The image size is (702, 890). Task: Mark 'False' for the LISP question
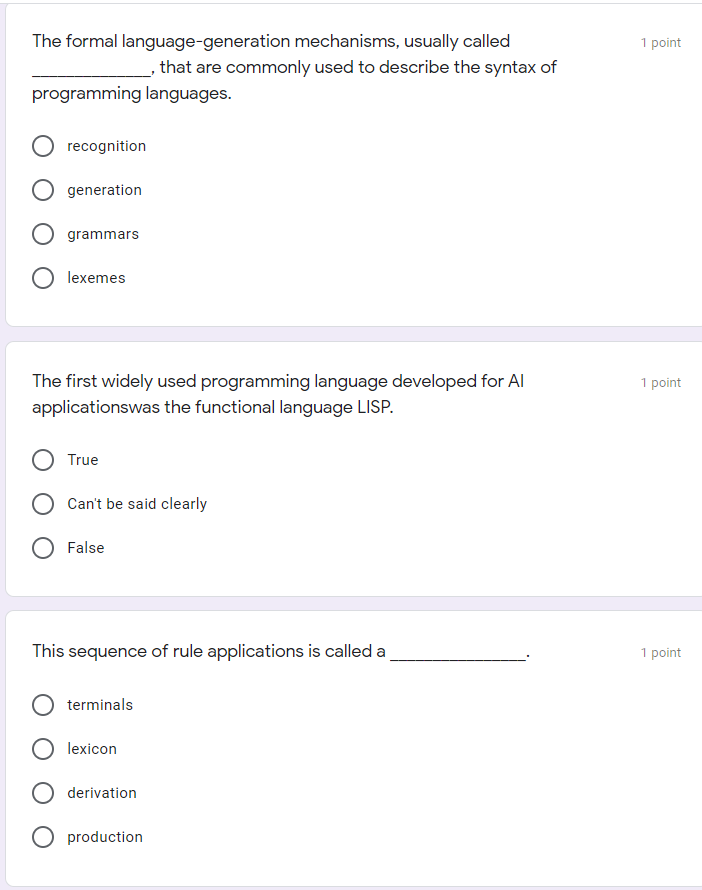pyautogui.click(x=43, y=548)
